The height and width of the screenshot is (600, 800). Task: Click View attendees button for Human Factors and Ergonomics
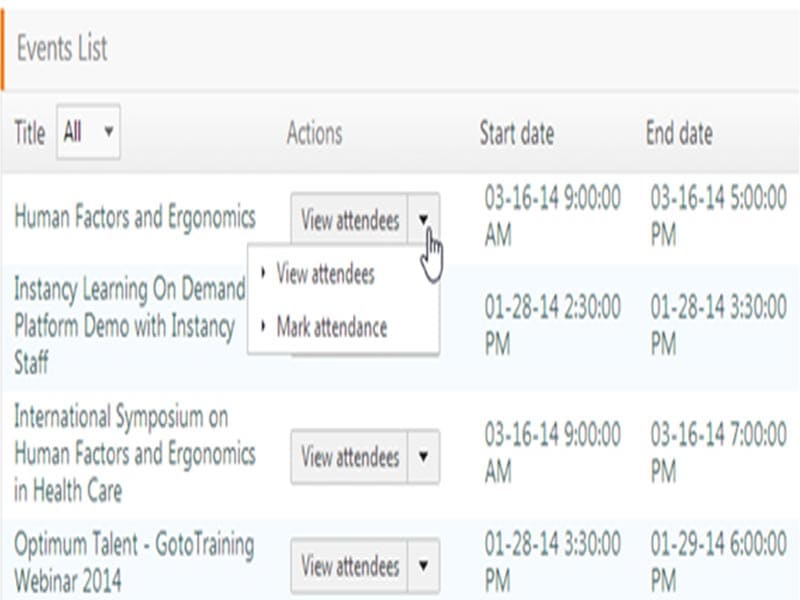pyautogui.click(x=350, y=220)
